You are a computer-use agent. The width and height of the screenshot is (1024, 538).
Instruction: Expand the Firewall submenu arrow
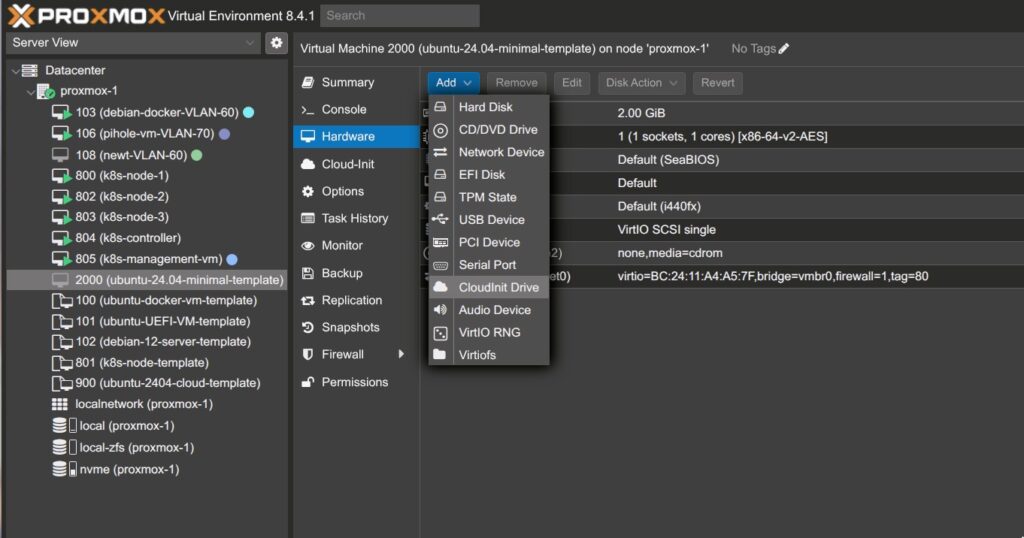401,355
